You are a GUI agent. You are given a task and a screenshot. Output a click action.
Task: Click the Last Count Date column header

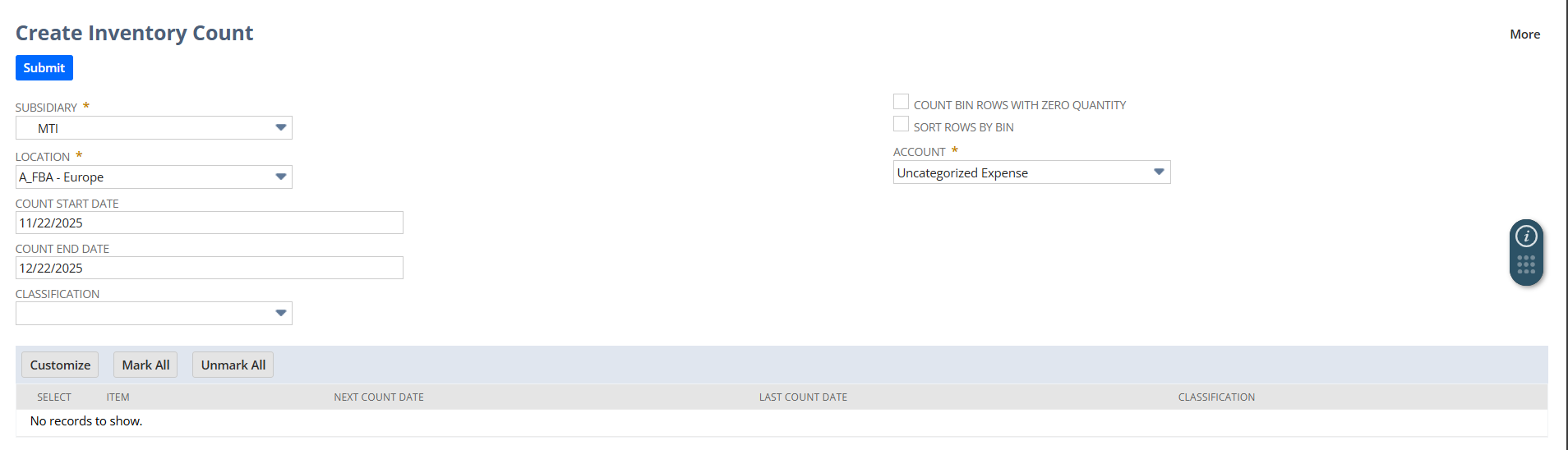803,397
